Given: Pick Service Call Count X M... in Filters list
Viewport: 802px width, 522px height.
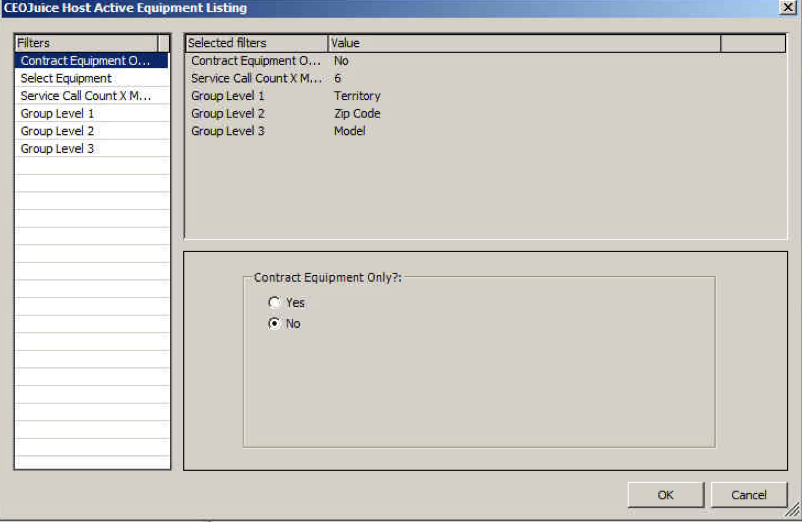Looking at the screenshot, I should tap(92, 96).
